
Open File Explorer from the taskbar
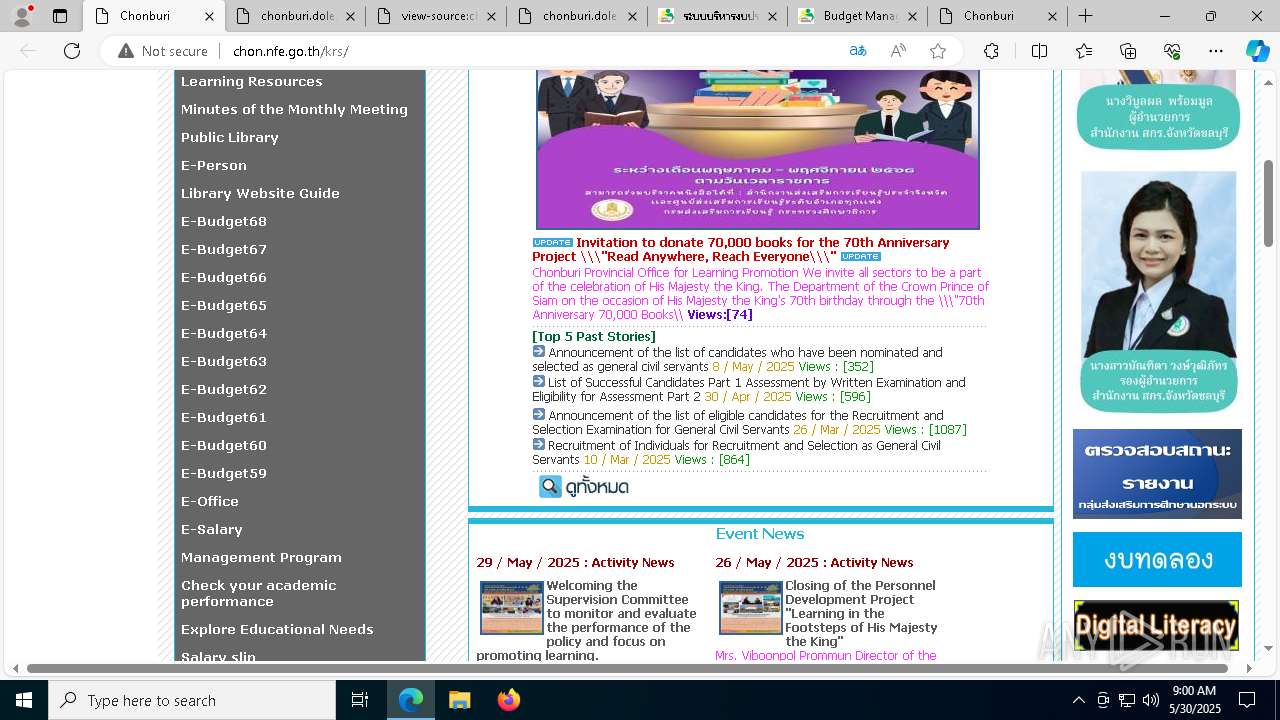[x=459, y=700]
